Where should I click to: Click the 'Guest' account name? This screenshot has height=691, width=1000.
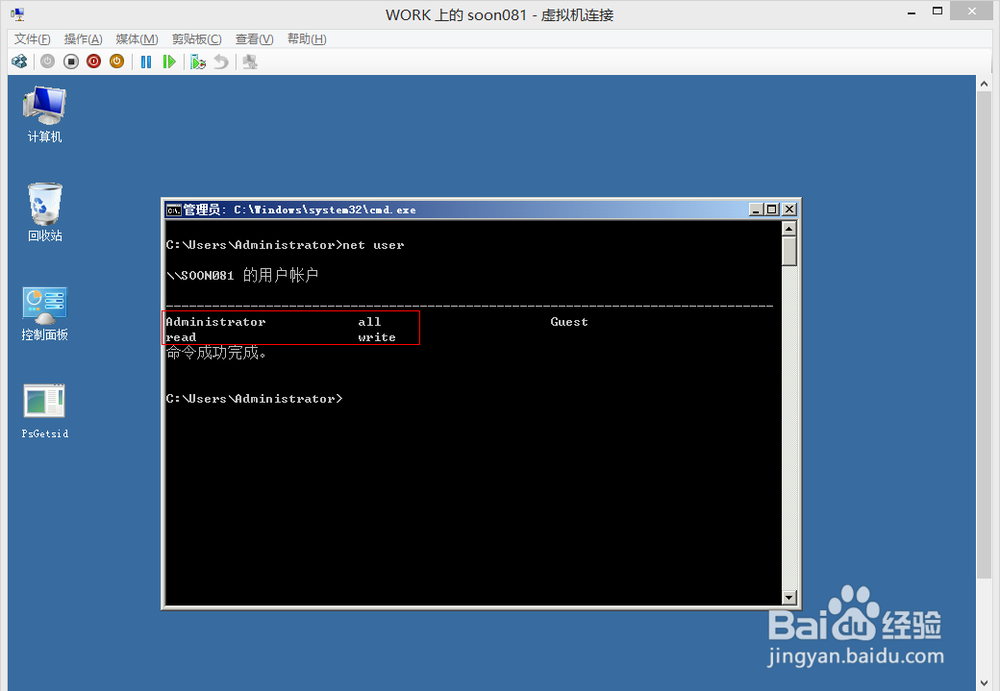(x=570, y=322)
